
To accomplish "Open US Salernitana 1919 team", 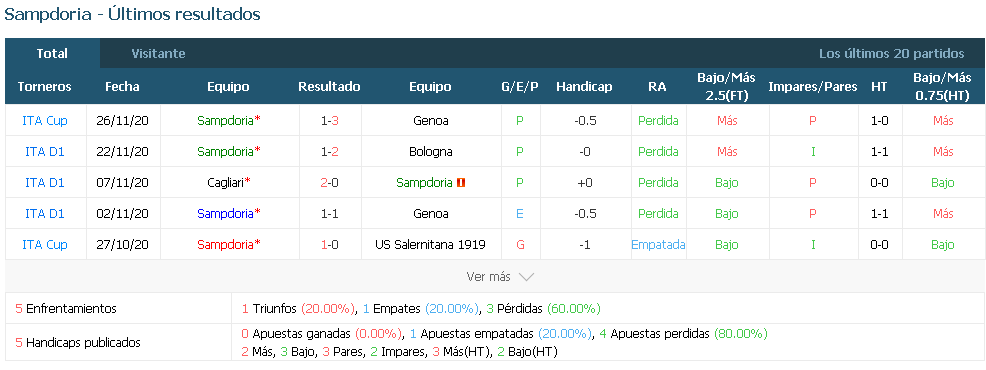I will click(430, 244).
